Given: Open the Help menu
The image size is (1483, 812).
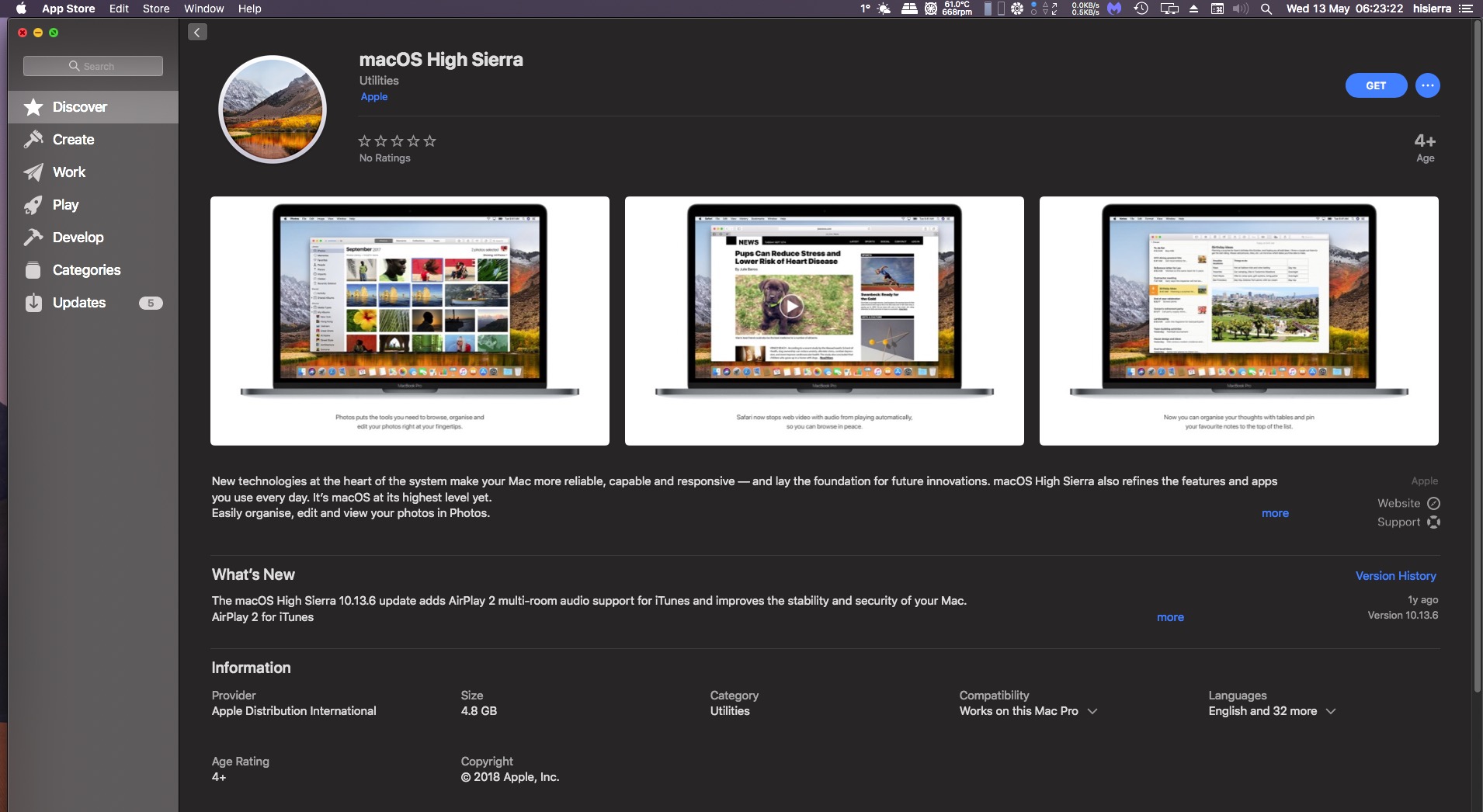Looking at the screenshot, I should point(249,9).
